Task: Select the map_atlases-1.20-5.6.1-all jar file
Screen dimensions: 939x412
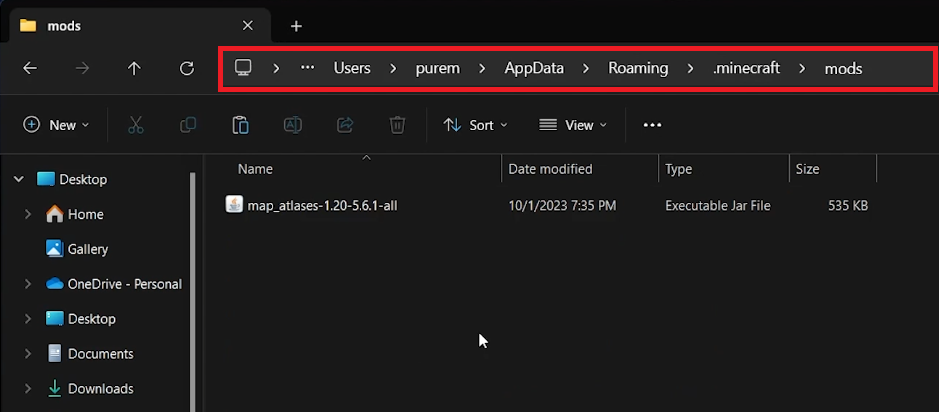Action: [322, 206]
